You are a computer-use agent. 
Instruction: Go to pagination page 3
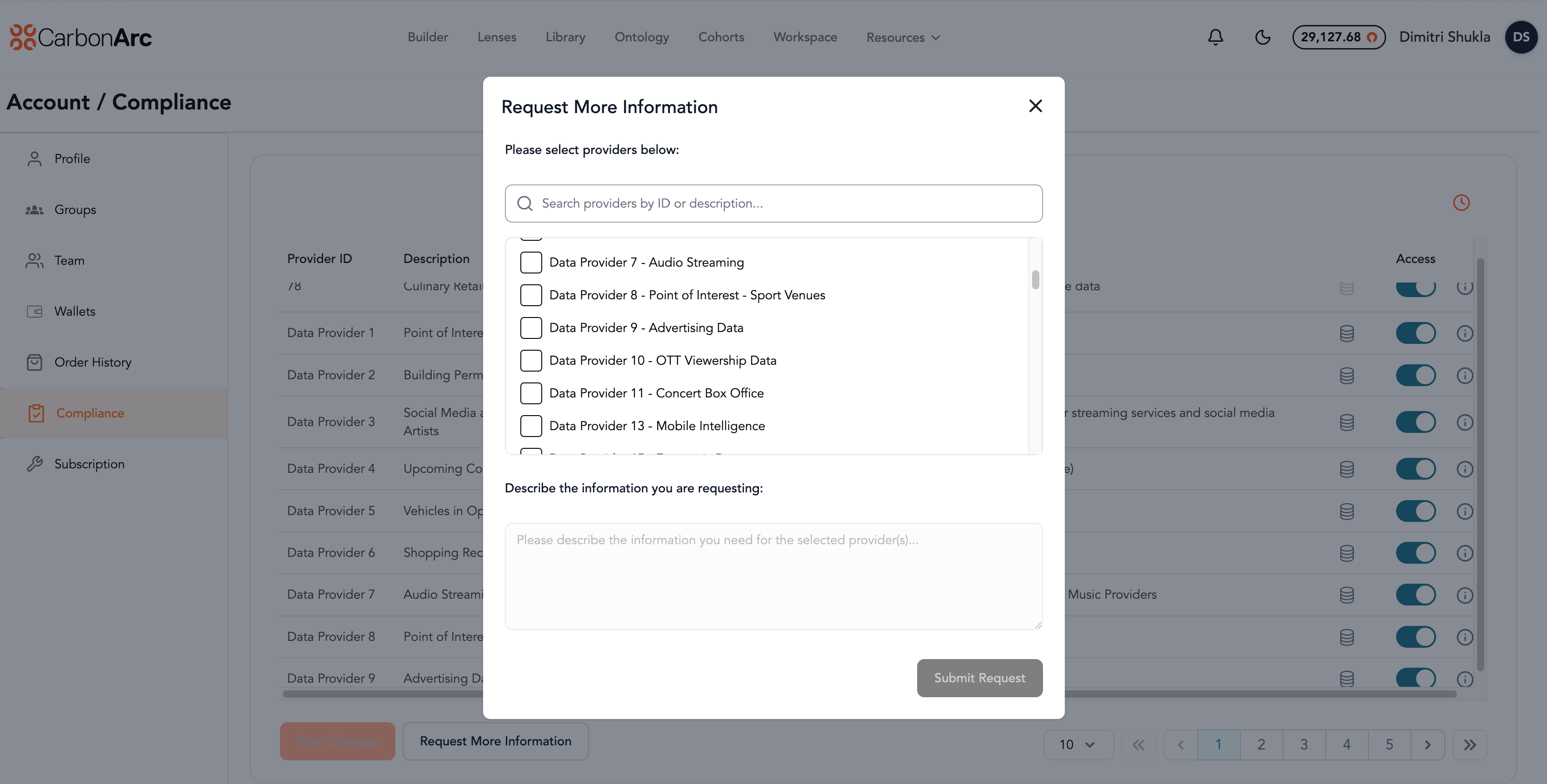click(1304, 744)
